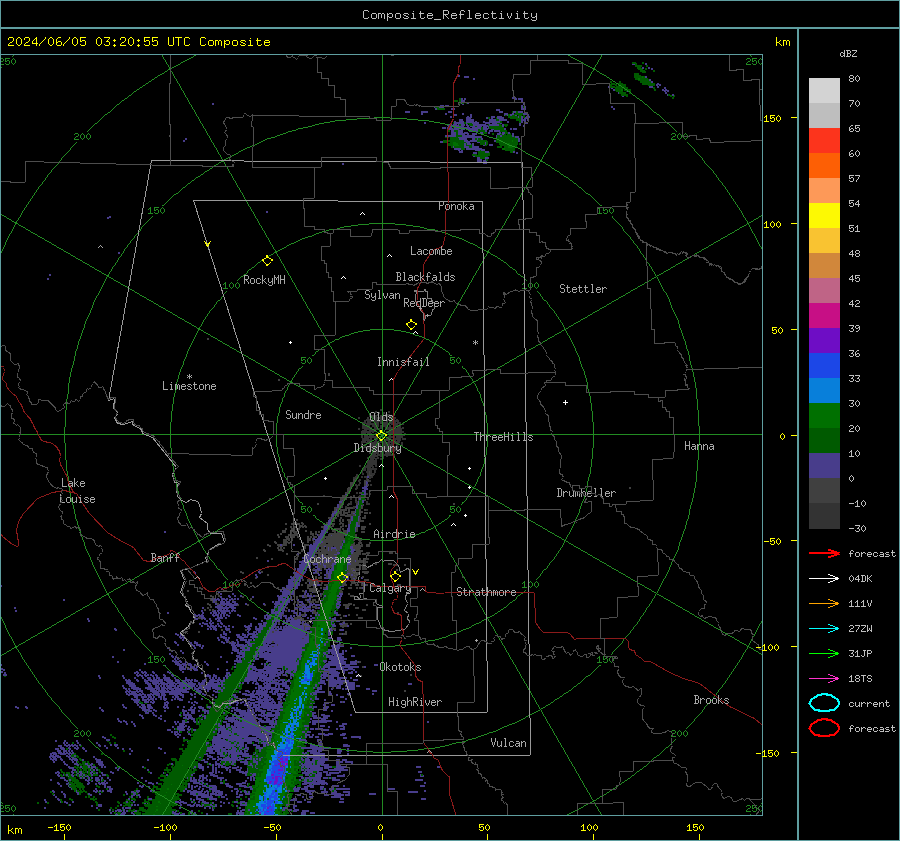Image resolution: width=900 pixels, height=841 pixels.
Task: Click the Strathmore city label
Action: 486,592
